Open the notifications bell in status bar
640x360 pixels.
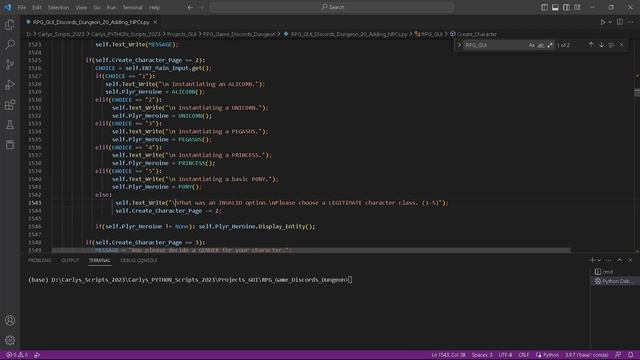click(x=631, y=355)
